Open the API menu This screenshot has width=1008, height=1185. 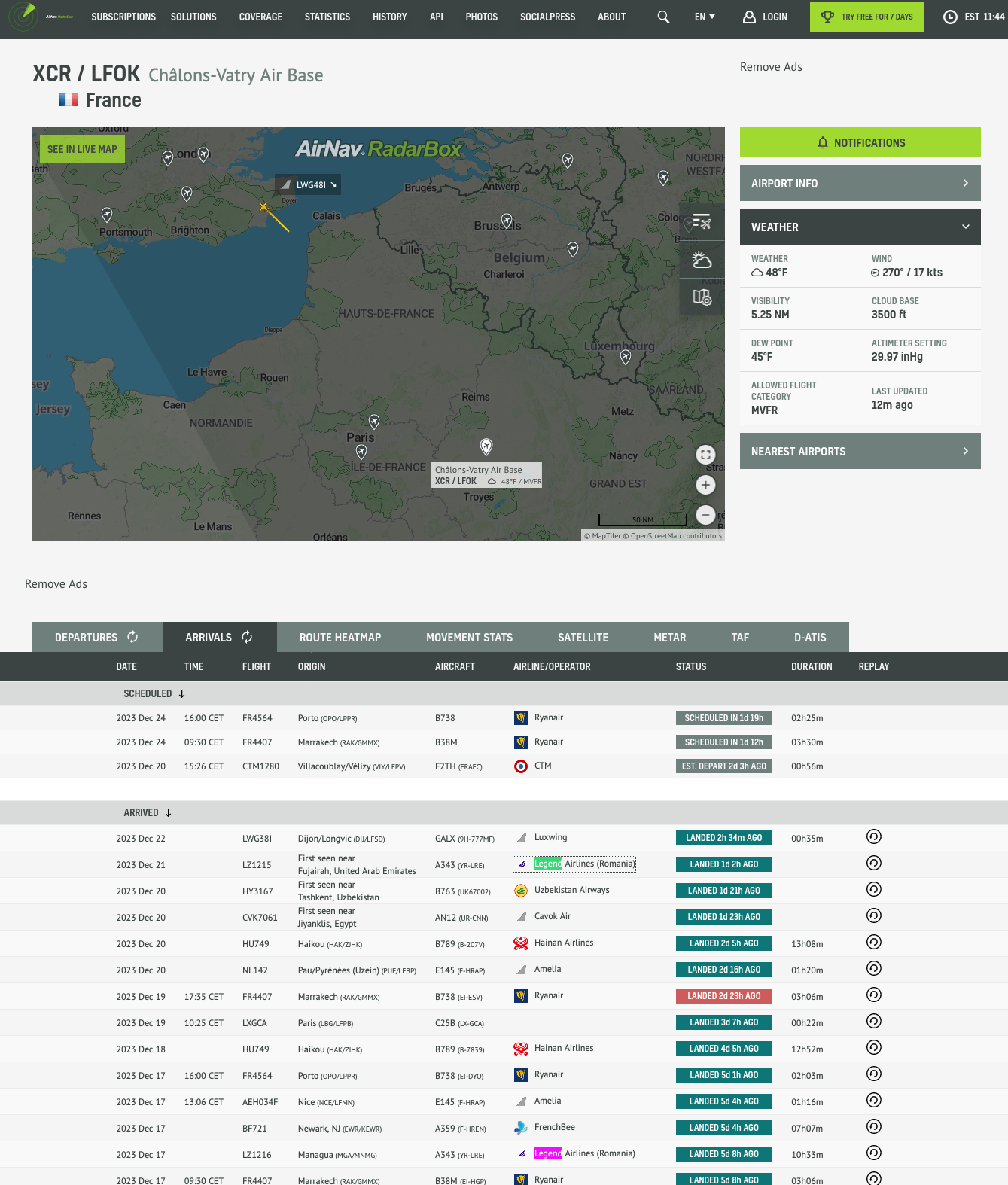pos(436,17)
